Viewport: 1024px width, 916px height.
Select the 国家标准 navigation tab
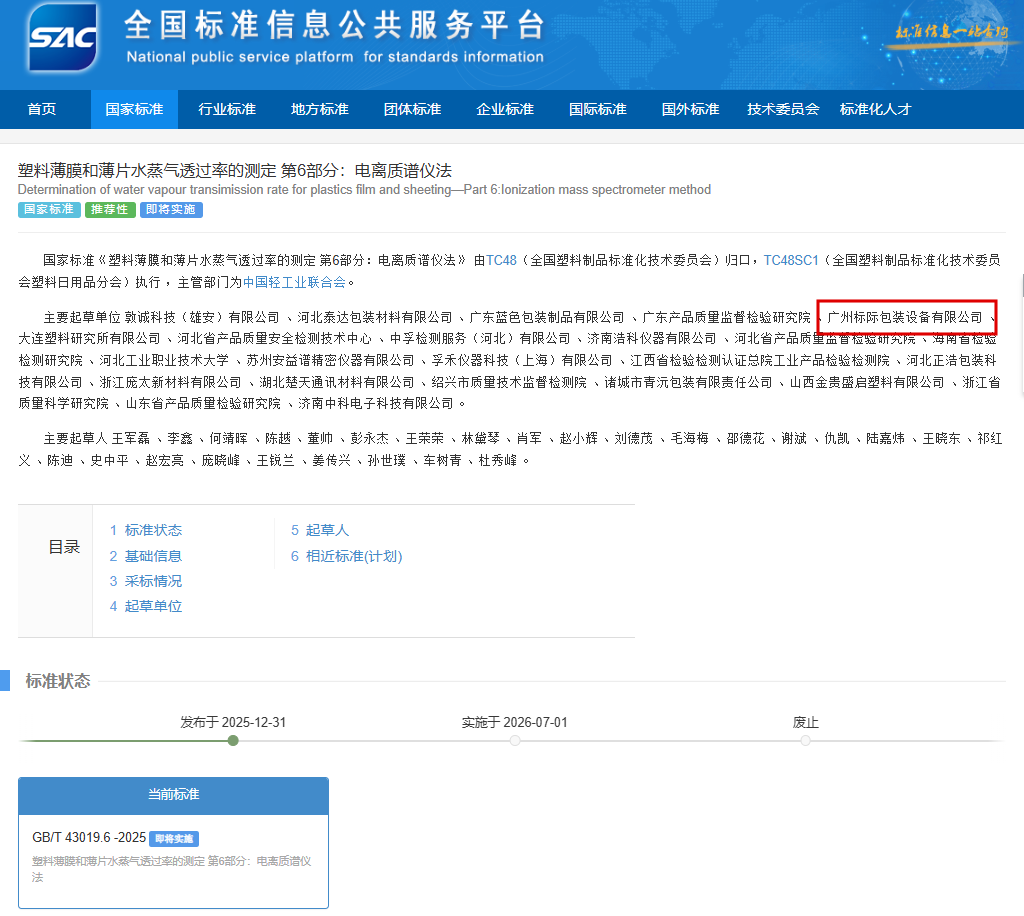point(134,109)
